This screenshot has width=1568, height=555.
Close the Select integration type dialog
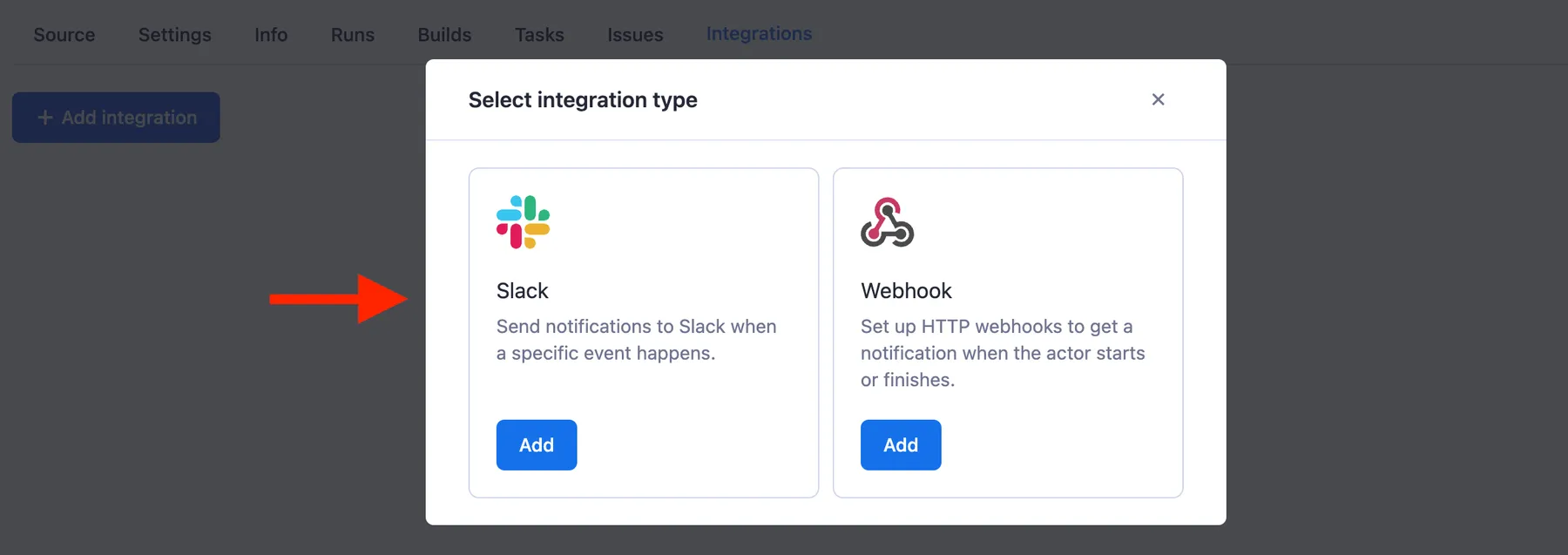pyautogui.click(x=1158, y=99)
